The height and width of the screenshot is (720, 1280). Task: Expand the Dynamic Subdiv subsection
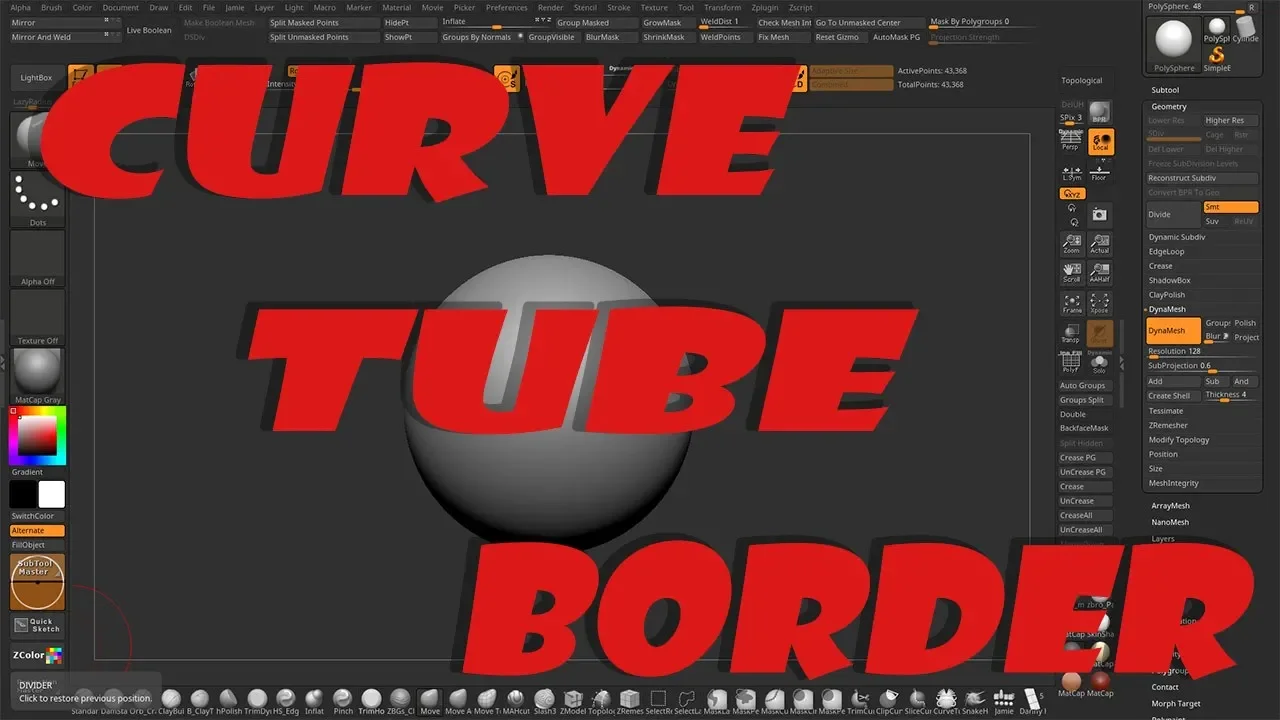click(x=1177, y=237)
